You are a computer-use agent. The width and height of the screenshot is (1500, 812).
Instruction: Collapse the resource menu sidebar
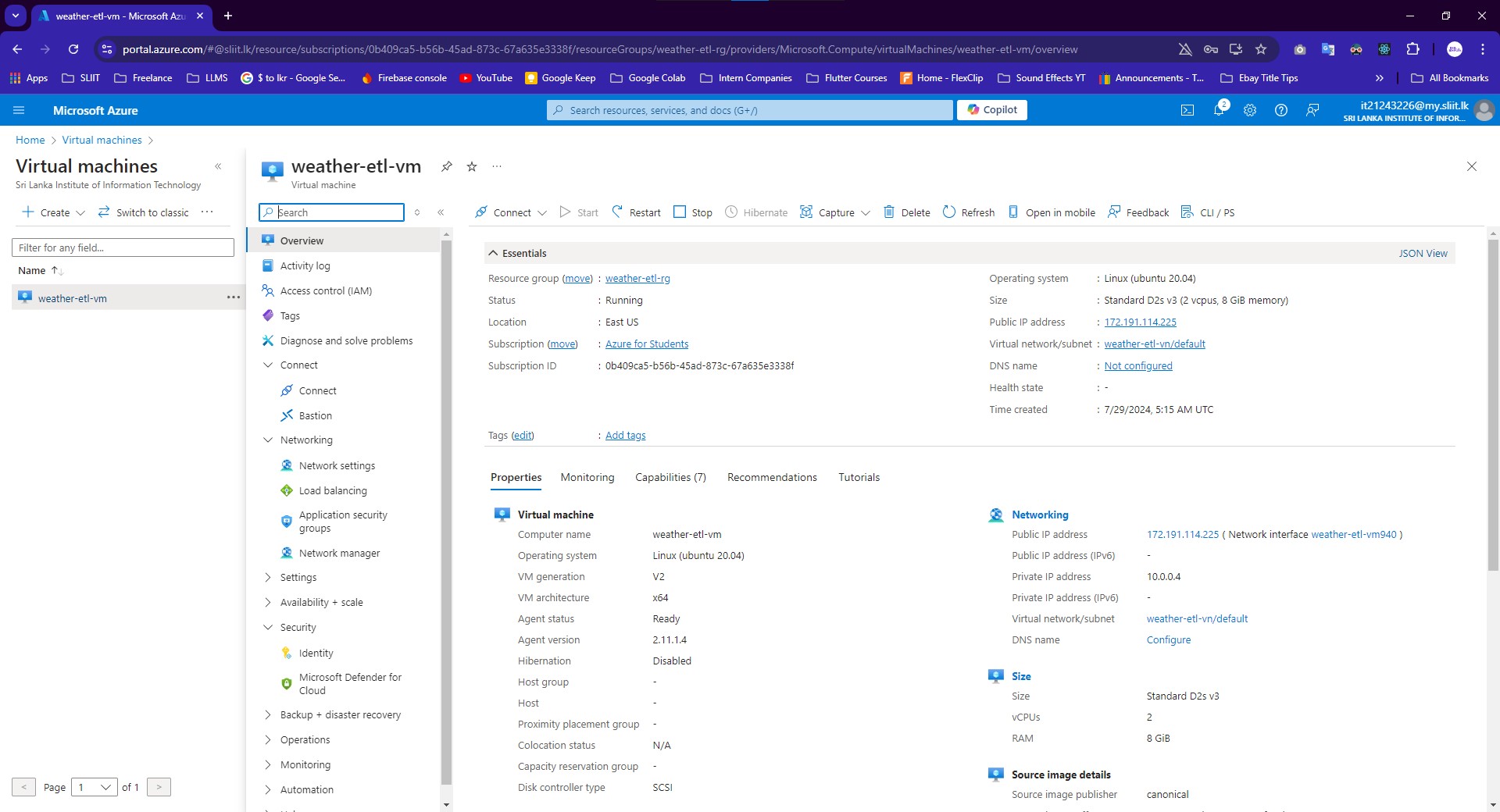tap(441, 212)
